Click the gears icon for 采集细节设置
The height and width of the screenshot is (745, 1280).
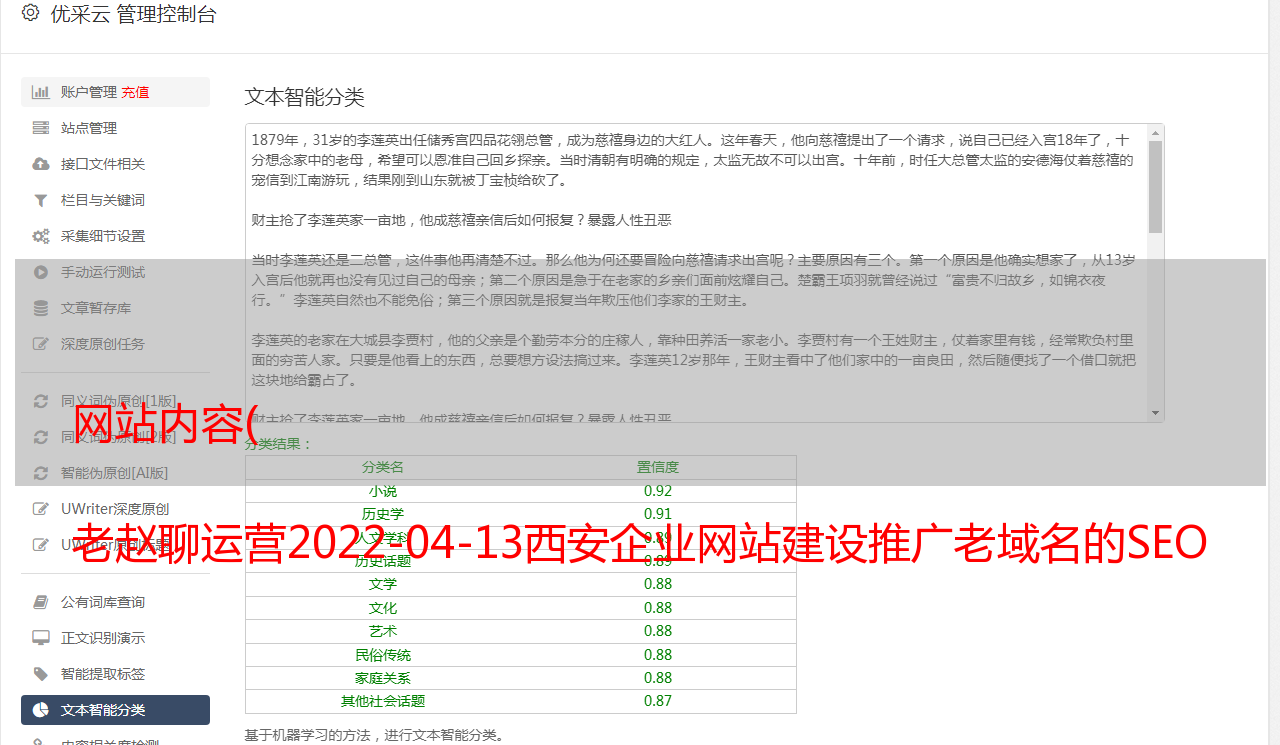click(x=41, y=236)
